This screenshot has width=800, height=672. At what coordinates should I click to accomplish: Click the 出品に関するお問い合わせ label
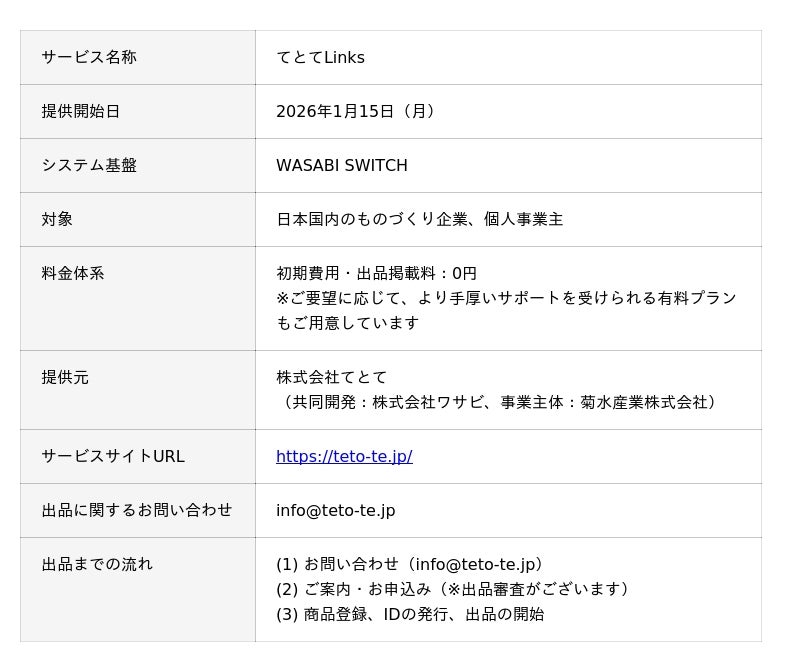(137, 511)
